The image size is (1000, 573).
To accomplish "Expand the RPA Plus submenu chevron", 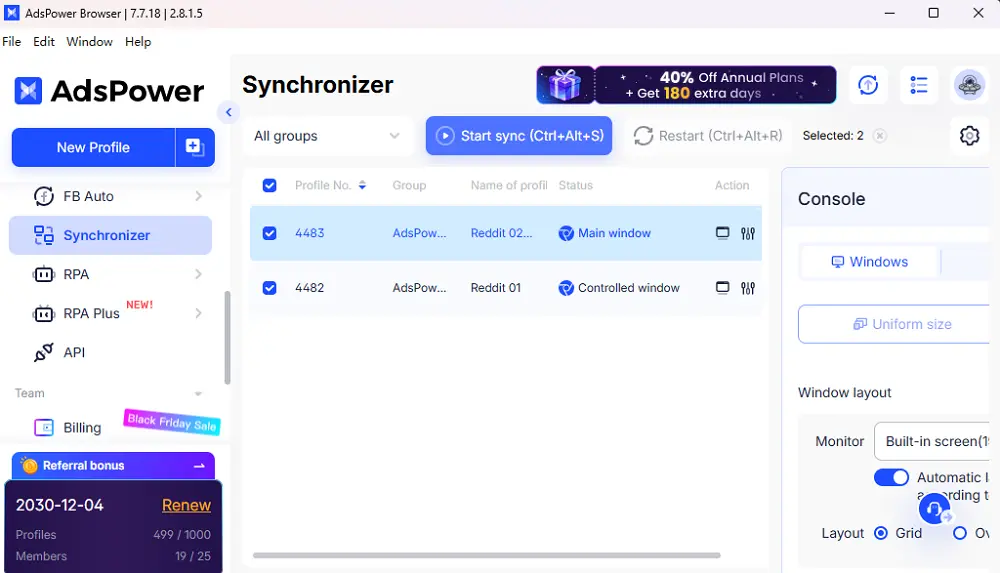I will tap(198, 313).
